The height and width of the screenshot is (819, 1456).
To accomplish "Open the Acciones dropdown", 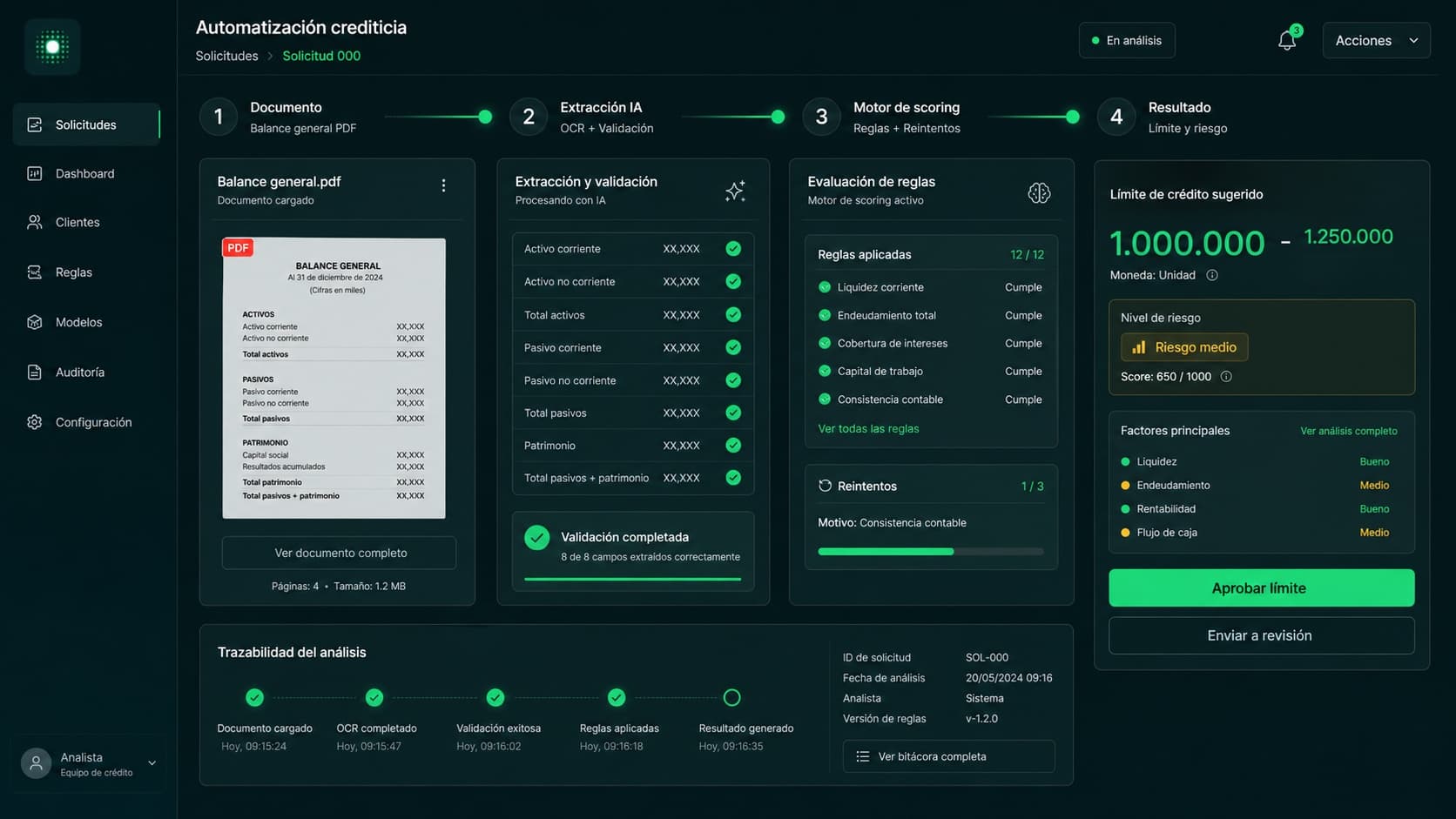I will tap(1376, 40).
